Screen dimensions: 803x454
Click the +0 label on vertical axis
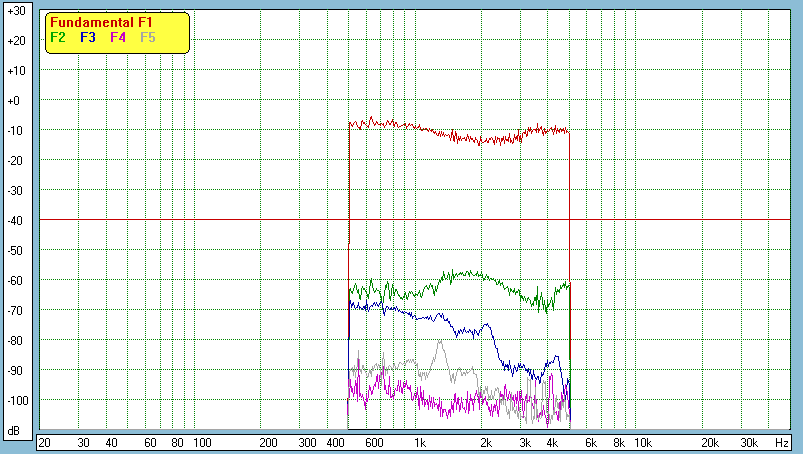(15, 101)
